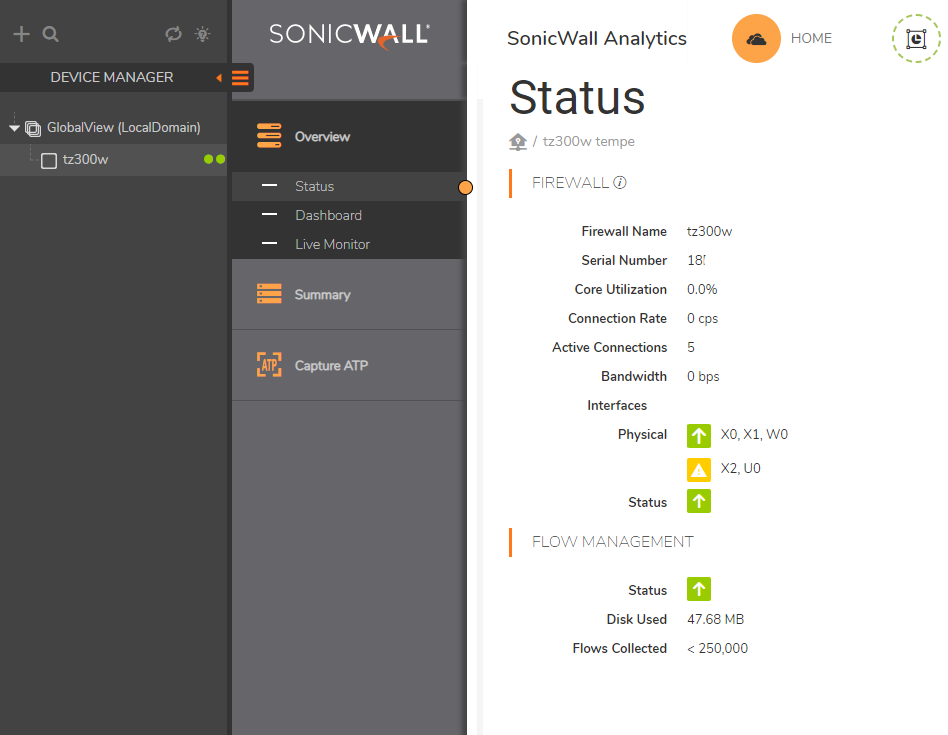Collapse the Device Manager panel via the orange menu button
The image size is (948, 735).
pos(240,78)
